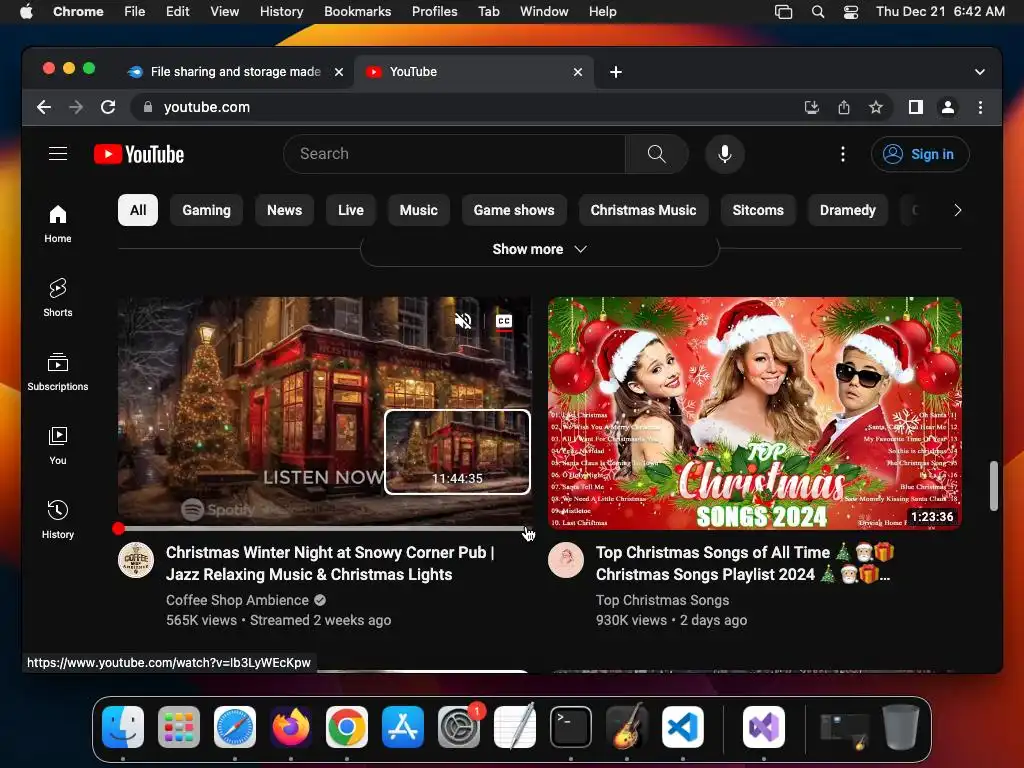Bookmark this page with the star icon
This screenshot has width=1024, height=768.
point(876,107)
